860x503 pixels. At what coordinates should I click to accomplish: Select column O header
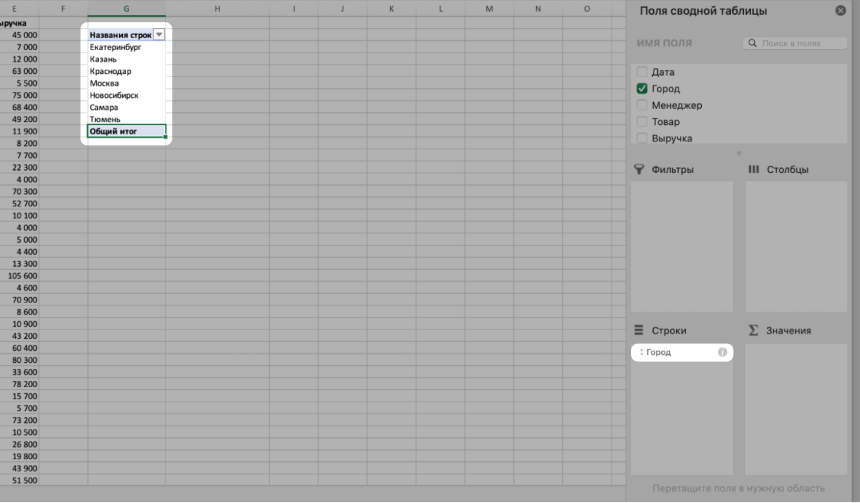[587, 9]
